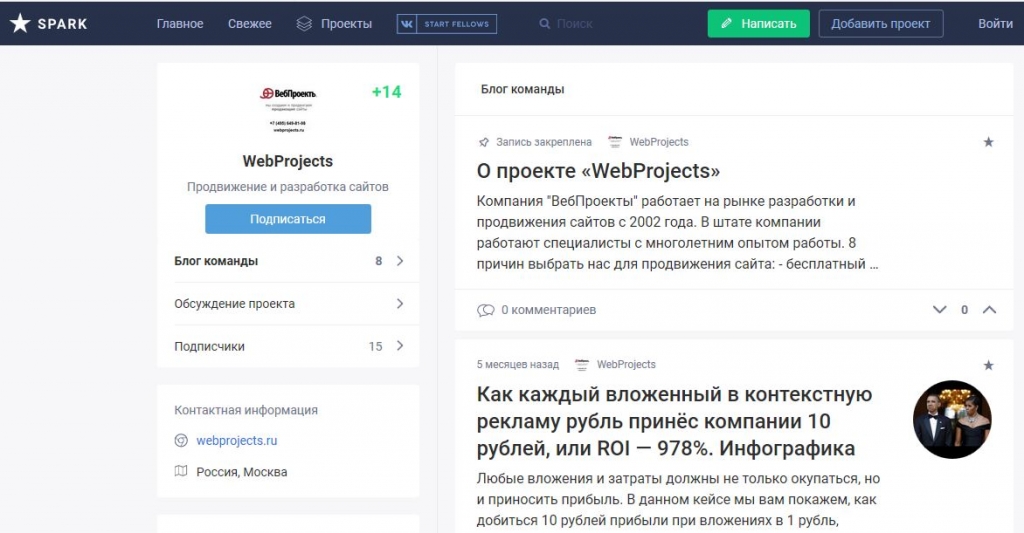Favorite the ROI infographic post star
Image resolution: width=1024 pixels, height=533 pixels.
pyautogui.click(x=989, y=365)
